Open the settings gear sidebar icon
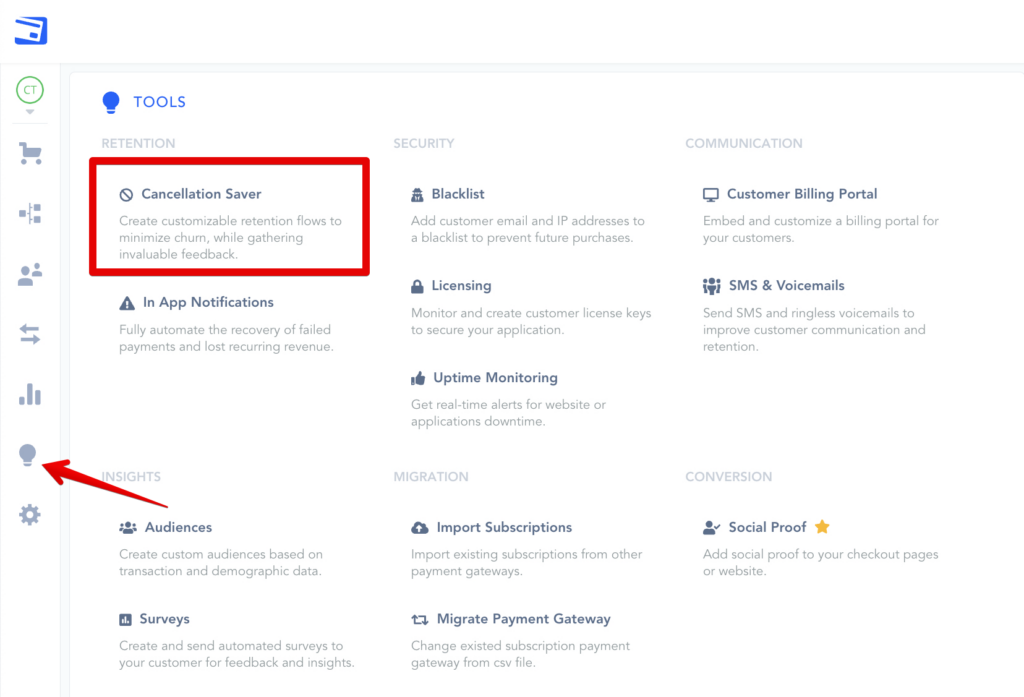This screenshot has width=1024, height=697. [30, 515]
